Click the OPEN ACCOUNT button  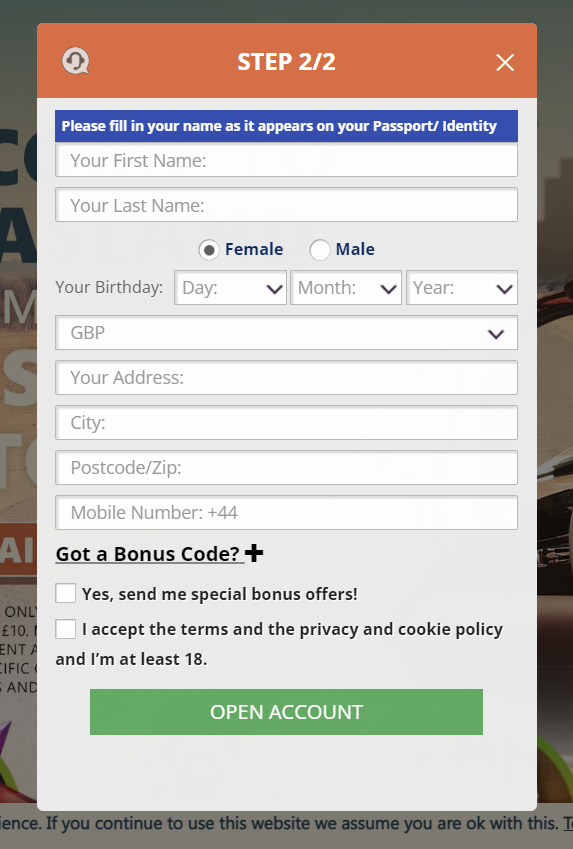pos(286,712)
